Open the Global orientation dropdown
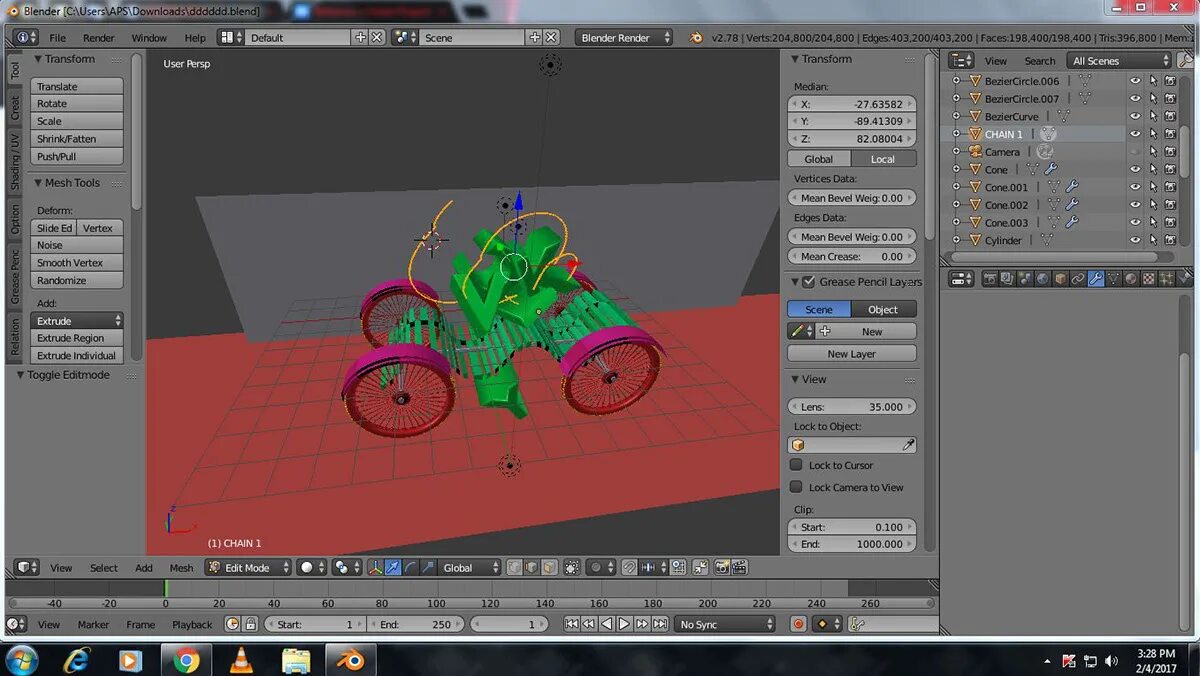Screen dimensions: 1200x676 coord(470,567)
